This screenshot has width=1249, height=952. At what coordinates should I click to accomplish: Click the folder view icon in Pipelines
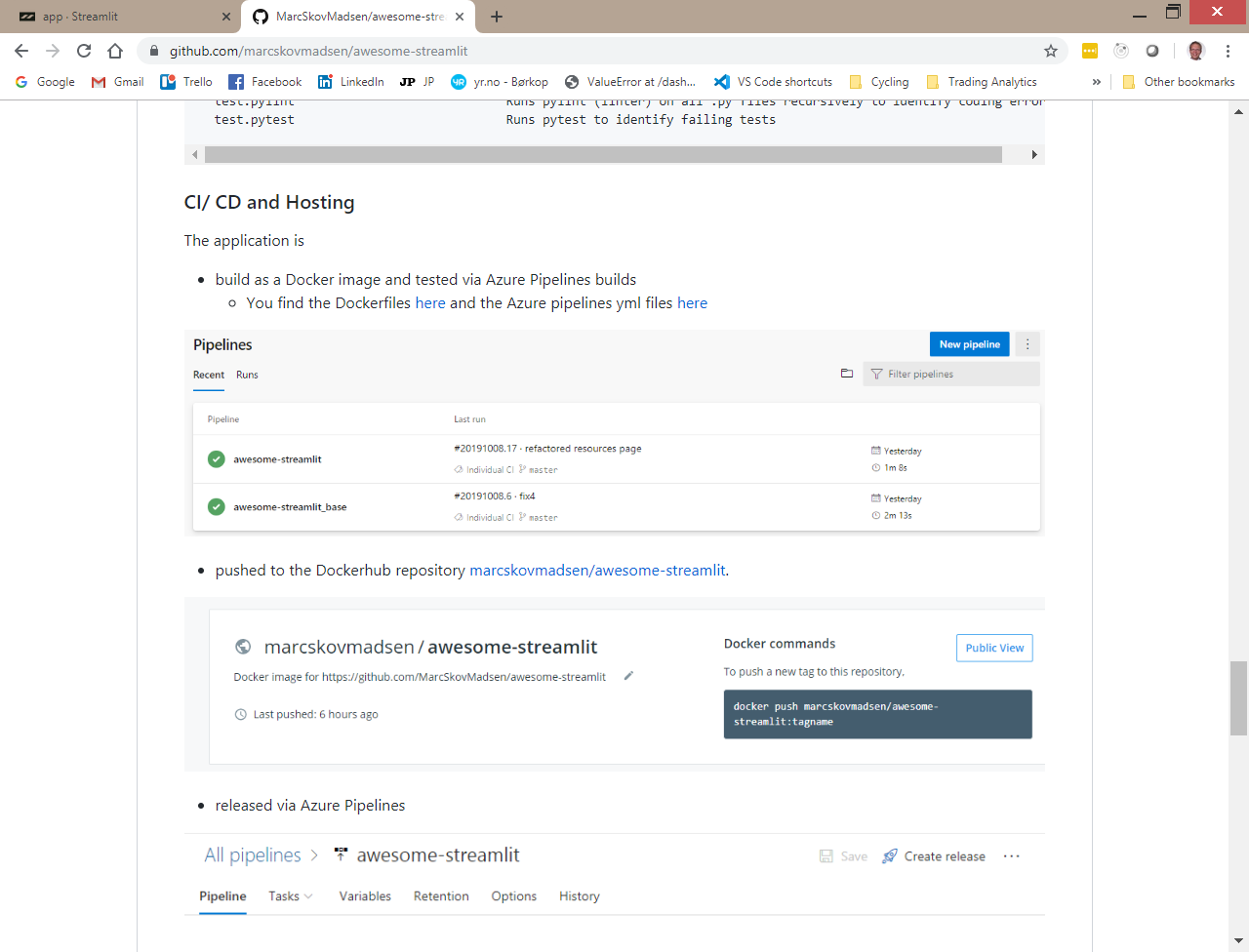(847, 374)
